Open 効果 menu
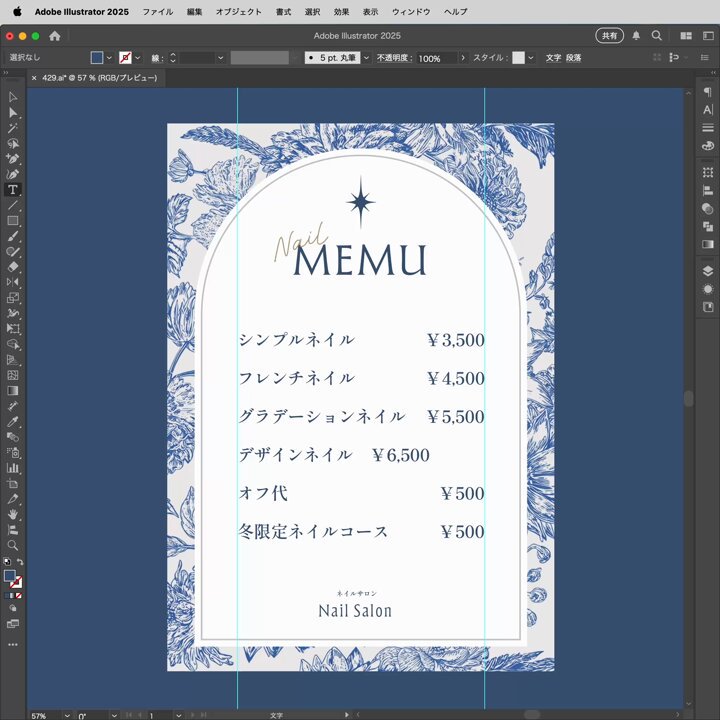Screen dimensions: 720x720 click(x=341, y=12)
